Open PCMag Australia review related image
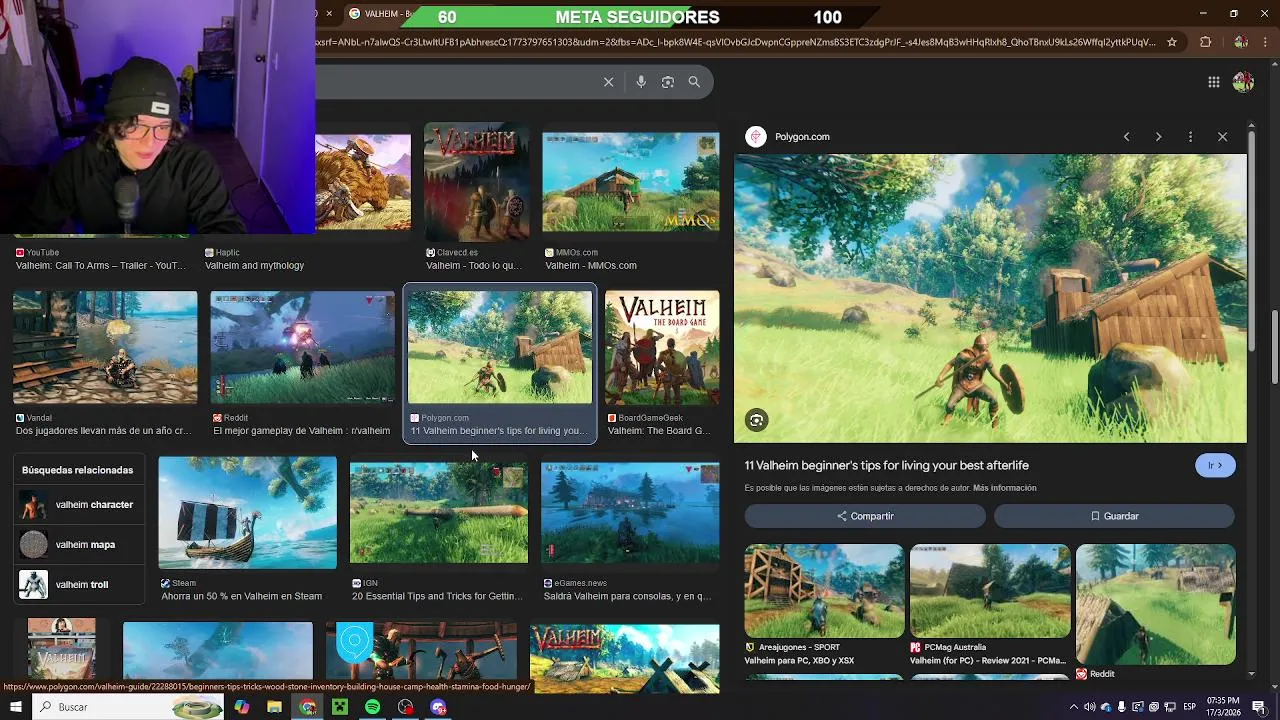This screenshot has width=1280, height=720. [x=990, y=591]
